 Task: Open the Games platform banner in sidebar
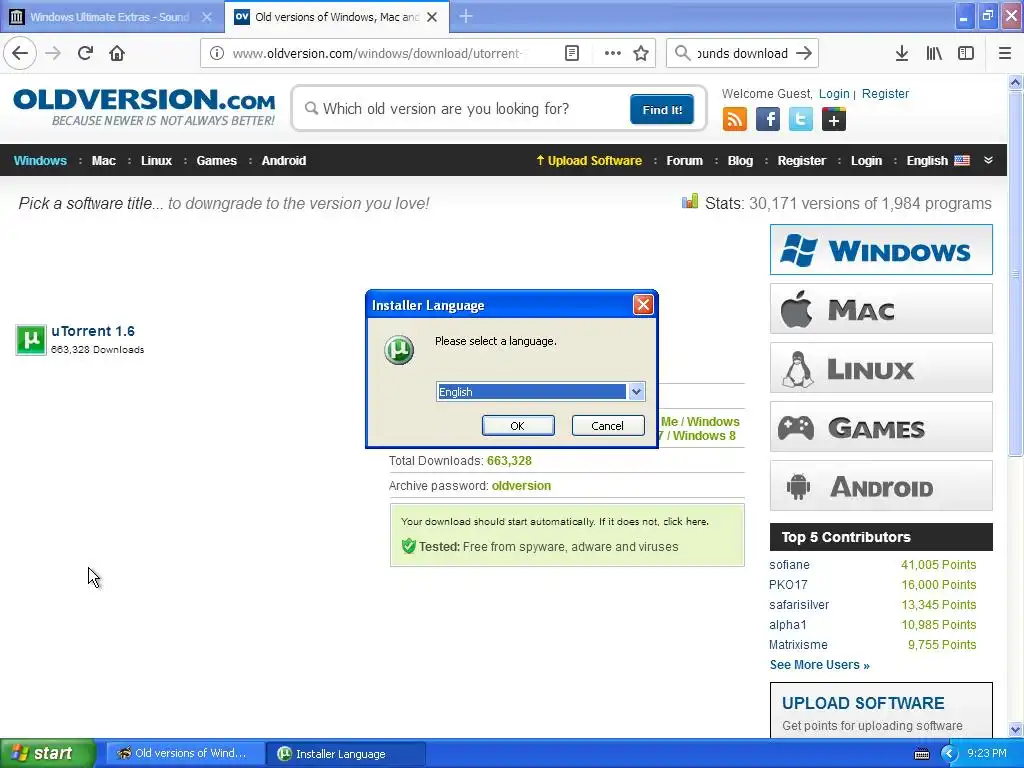[x=881, y=426]
